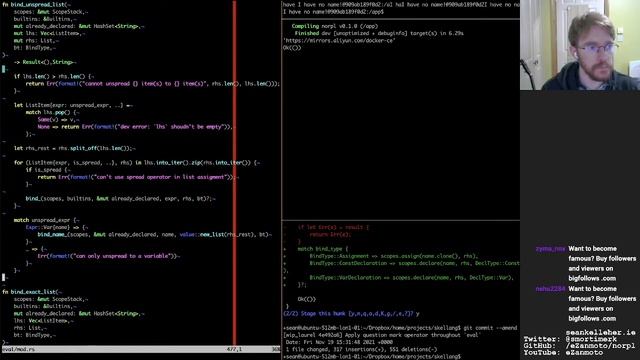Viewport: 640px width, 360px height.
Task: Click the "fn bind_exact_list(" function signature line
Action: pos(33,292)
